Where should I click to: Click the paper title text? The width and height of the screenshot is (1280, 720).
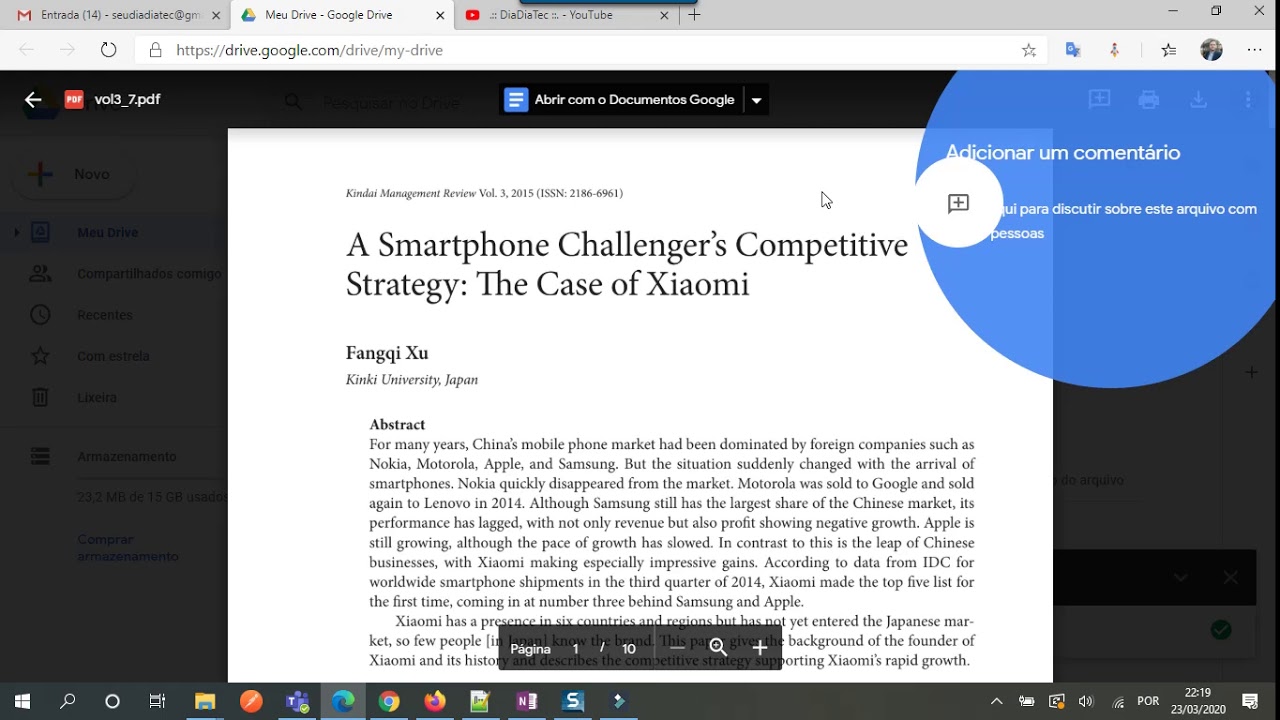coord(627,264)
